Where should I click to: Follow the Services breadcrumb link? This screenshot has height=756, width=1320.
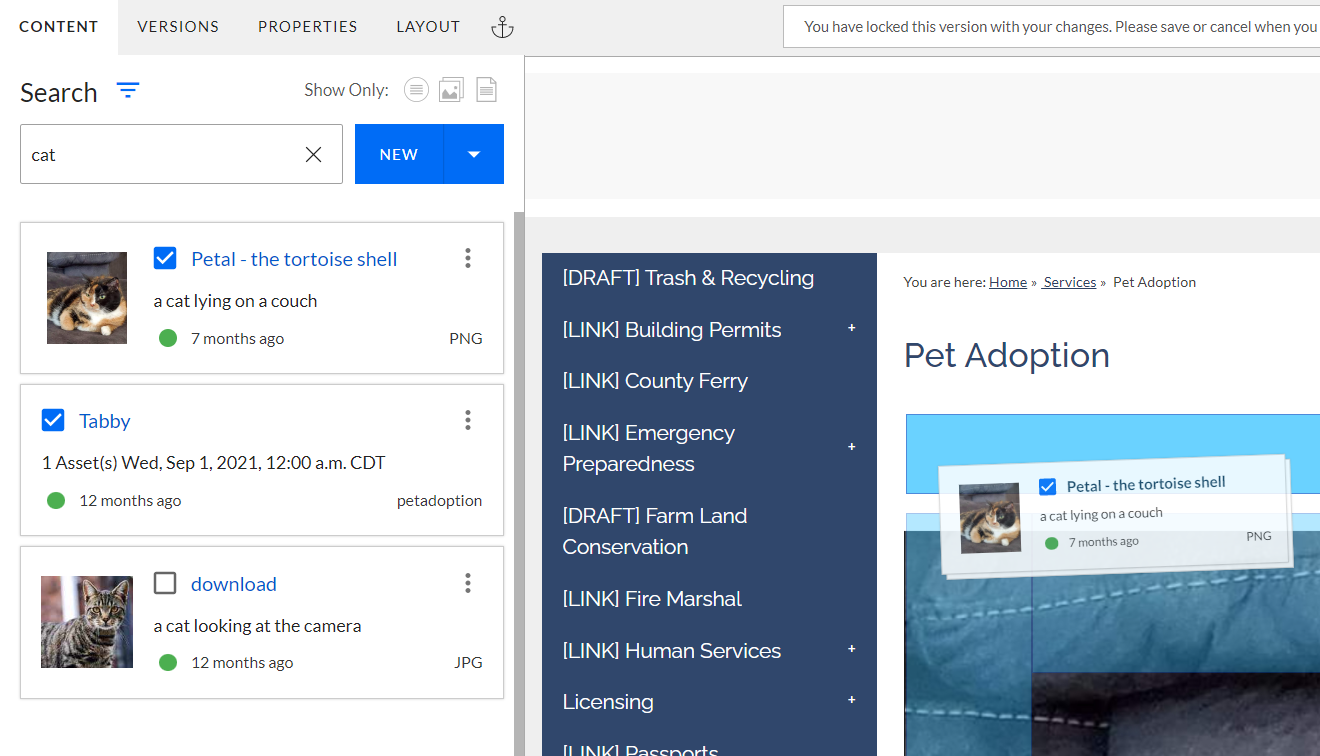coord(1069,282)
